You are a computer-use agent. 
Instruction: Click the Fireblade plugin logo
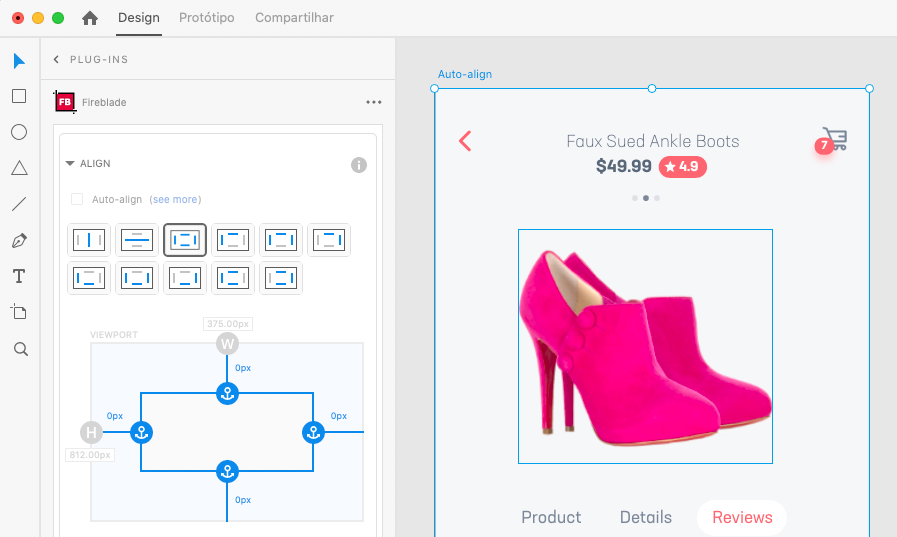point(65,102)
